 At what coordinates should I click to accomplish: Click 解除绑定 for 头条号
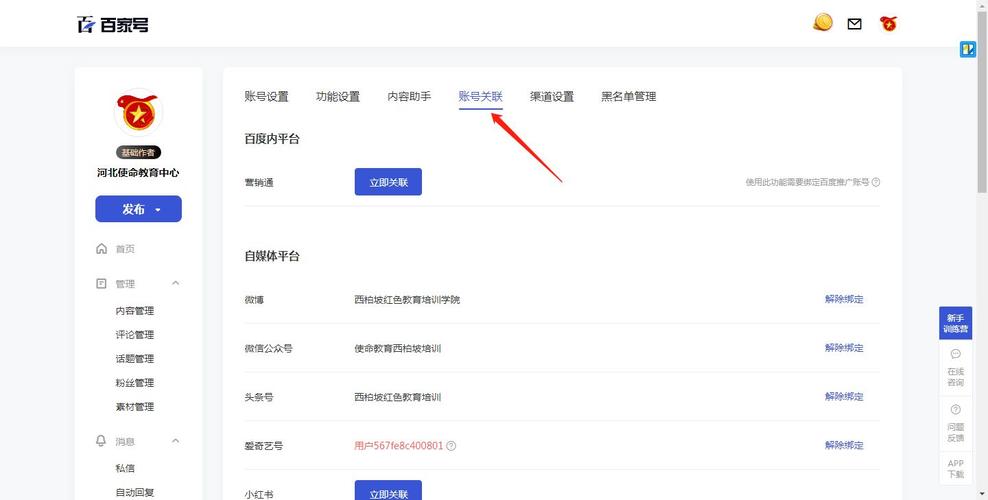[844, 397]
